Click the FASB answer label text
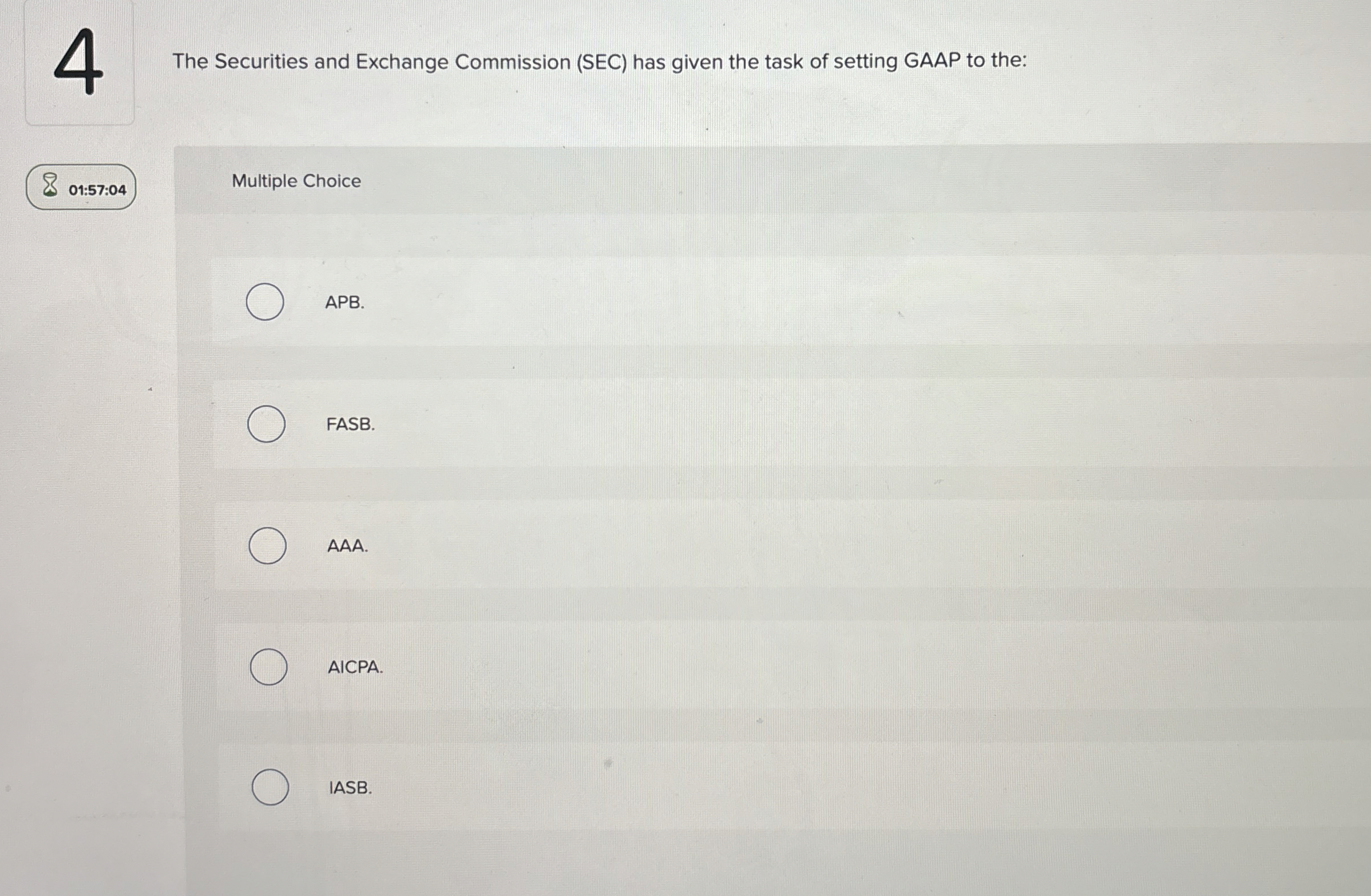The image size is (1371, 896). (350, 425)
